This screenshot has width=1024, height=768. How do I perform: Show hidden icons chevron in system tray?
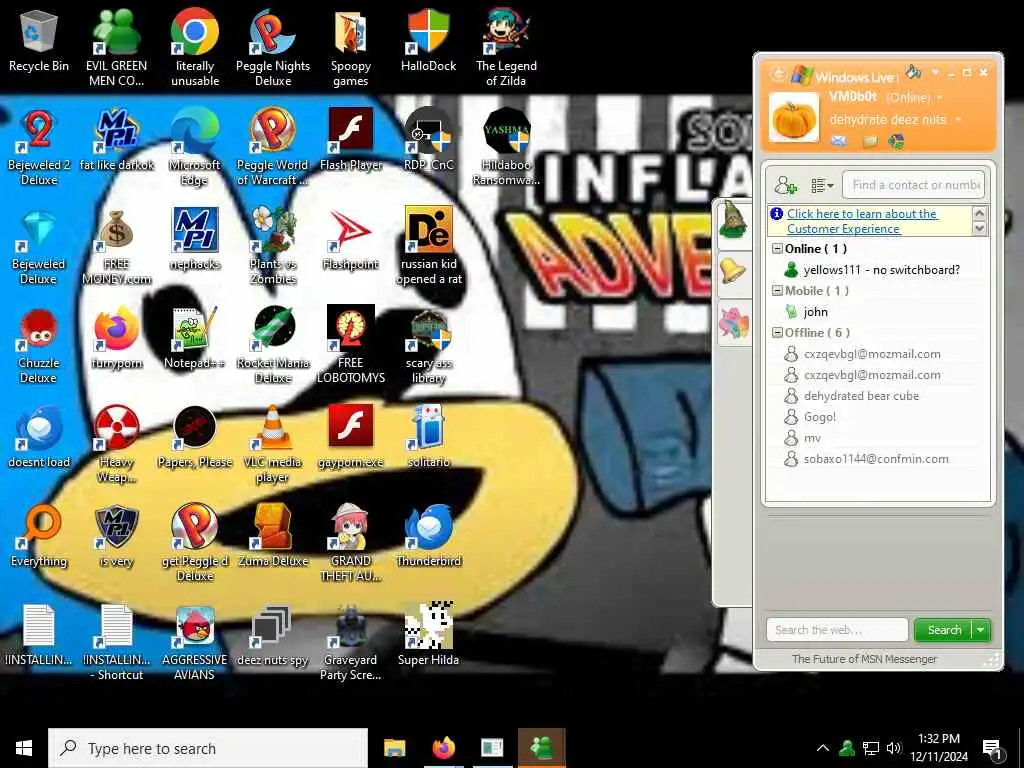823,748
